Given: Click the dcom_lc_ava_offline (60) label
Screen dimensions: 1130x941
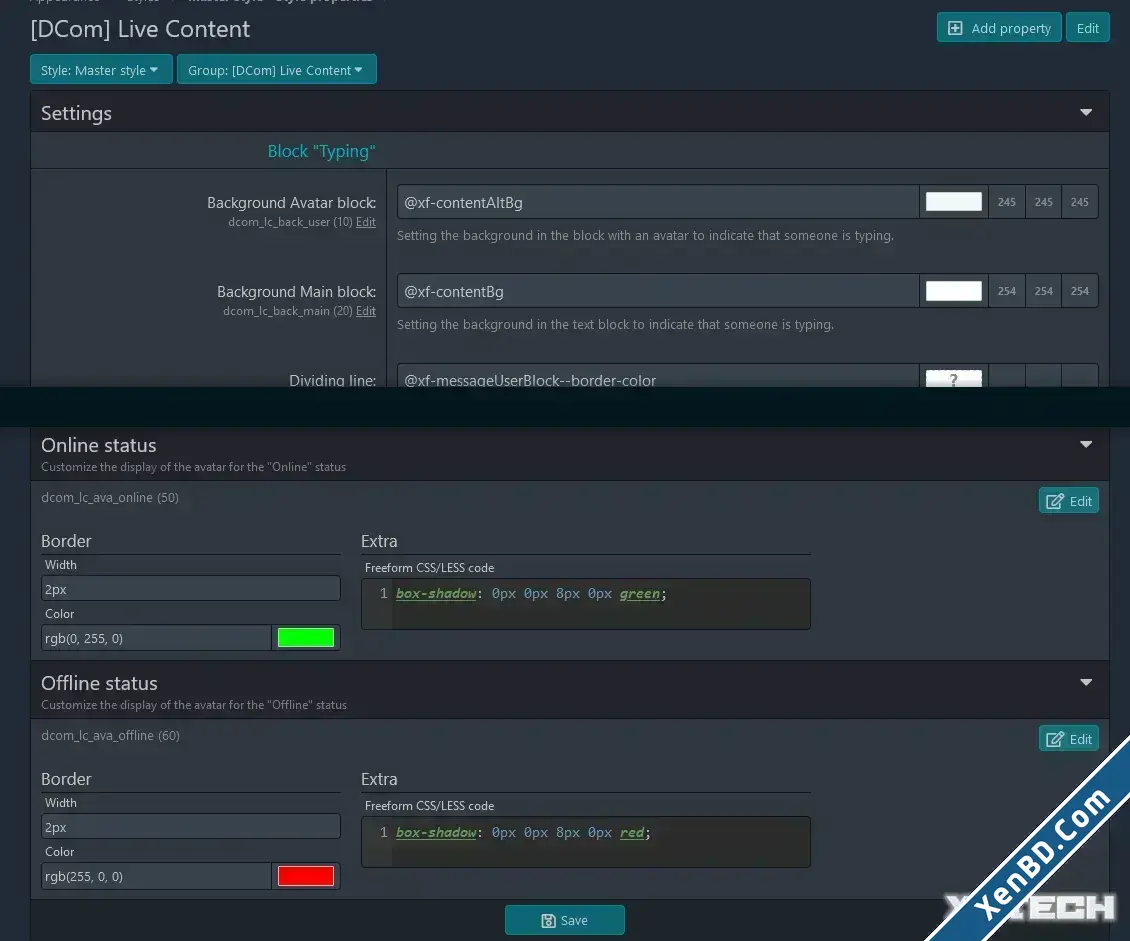Looking at the screenshot, I should (x=110, y=735).
